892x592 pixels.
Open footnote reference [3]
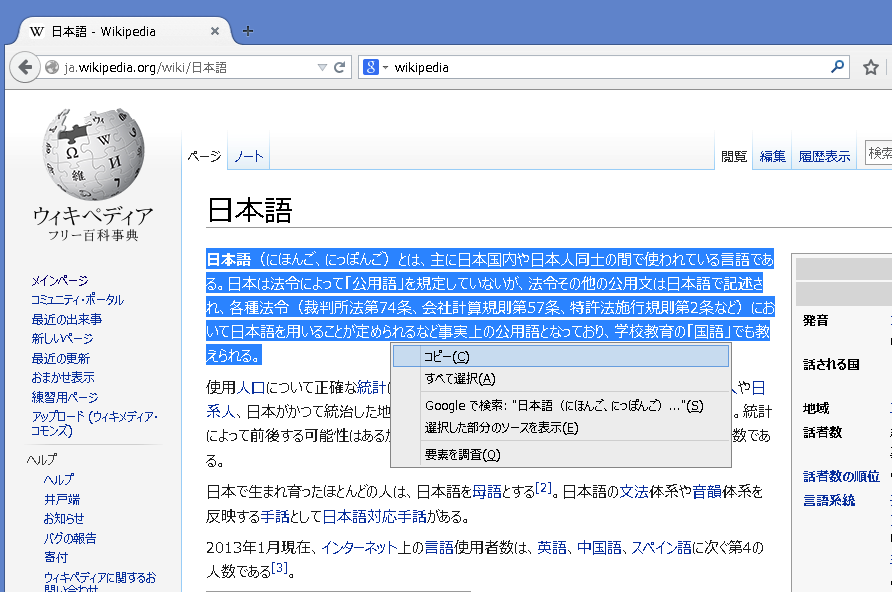click(x=279, y=568)
